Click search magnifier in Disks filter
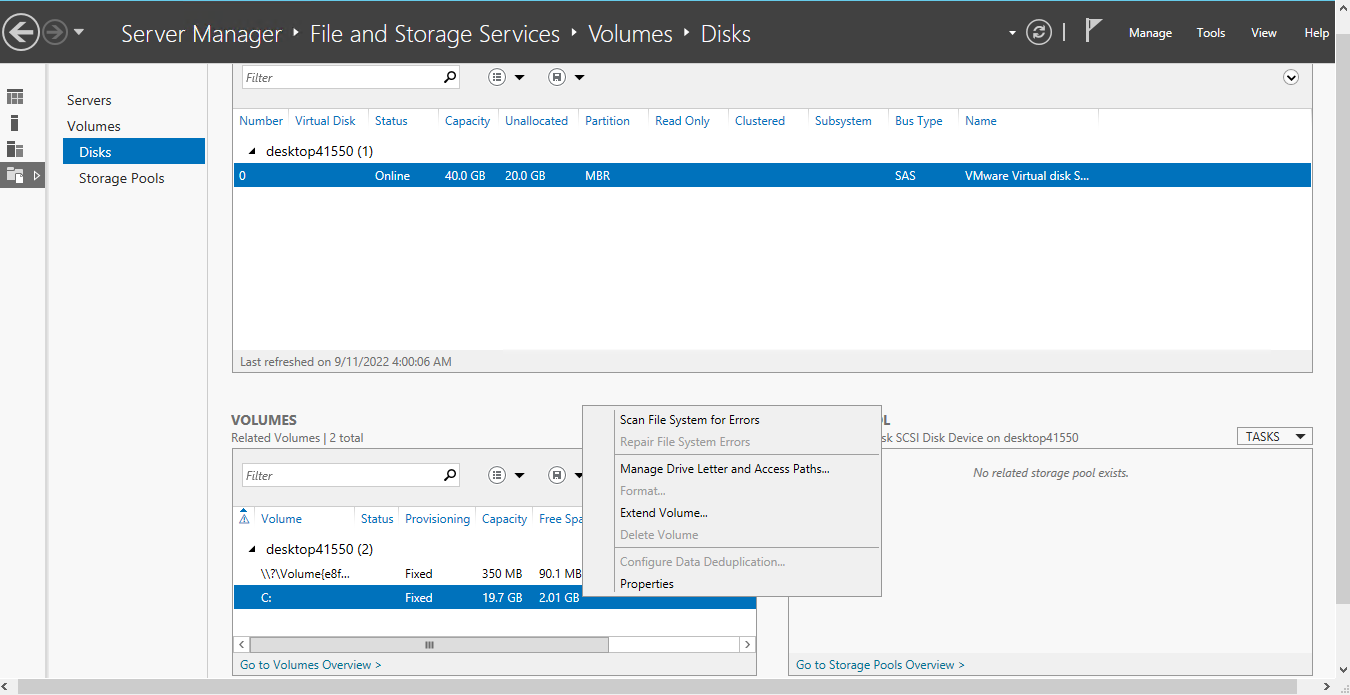 point(450,77)
